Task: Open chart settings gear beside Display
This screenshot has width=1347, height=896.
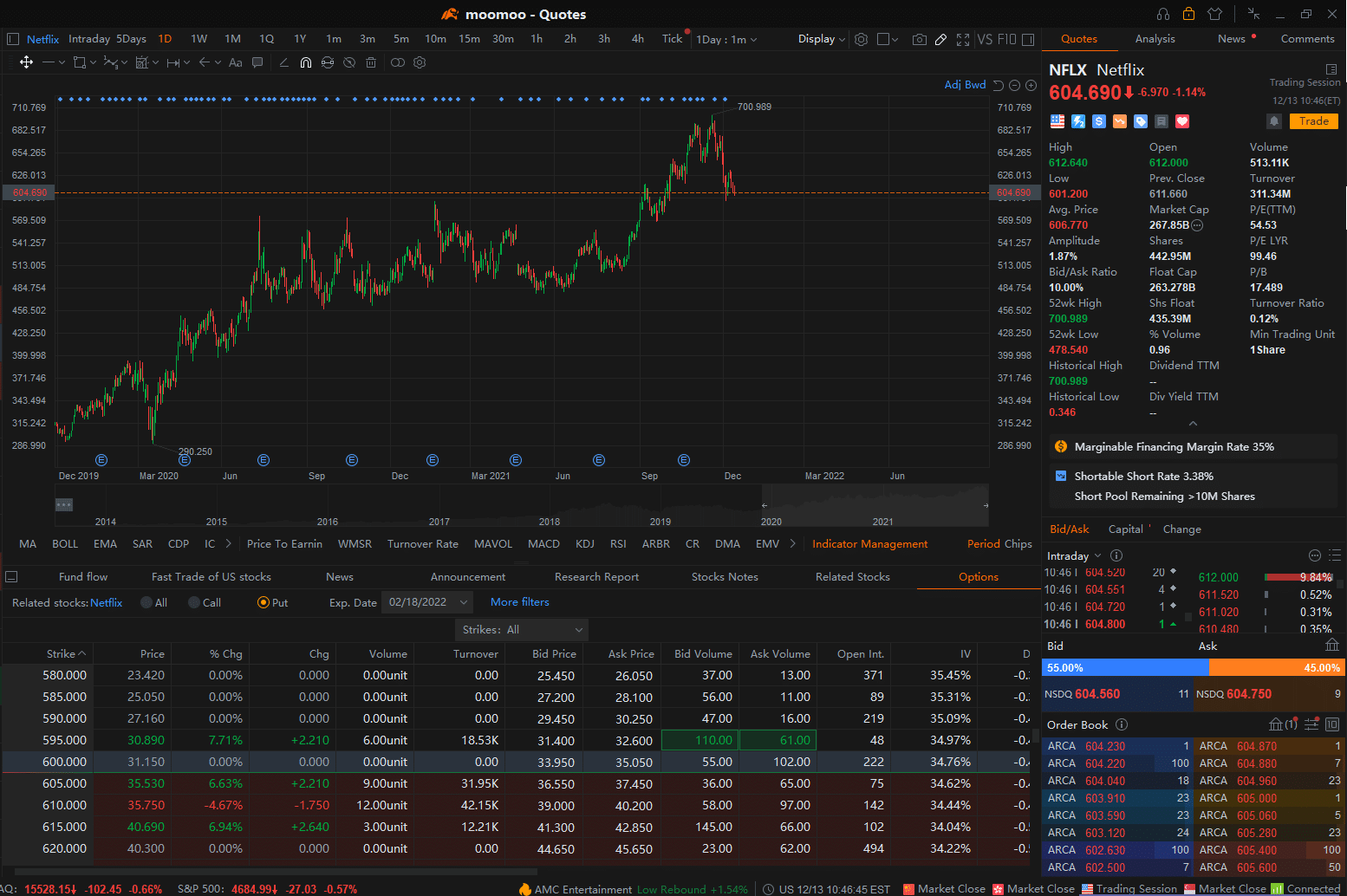Action: point(861,39)
